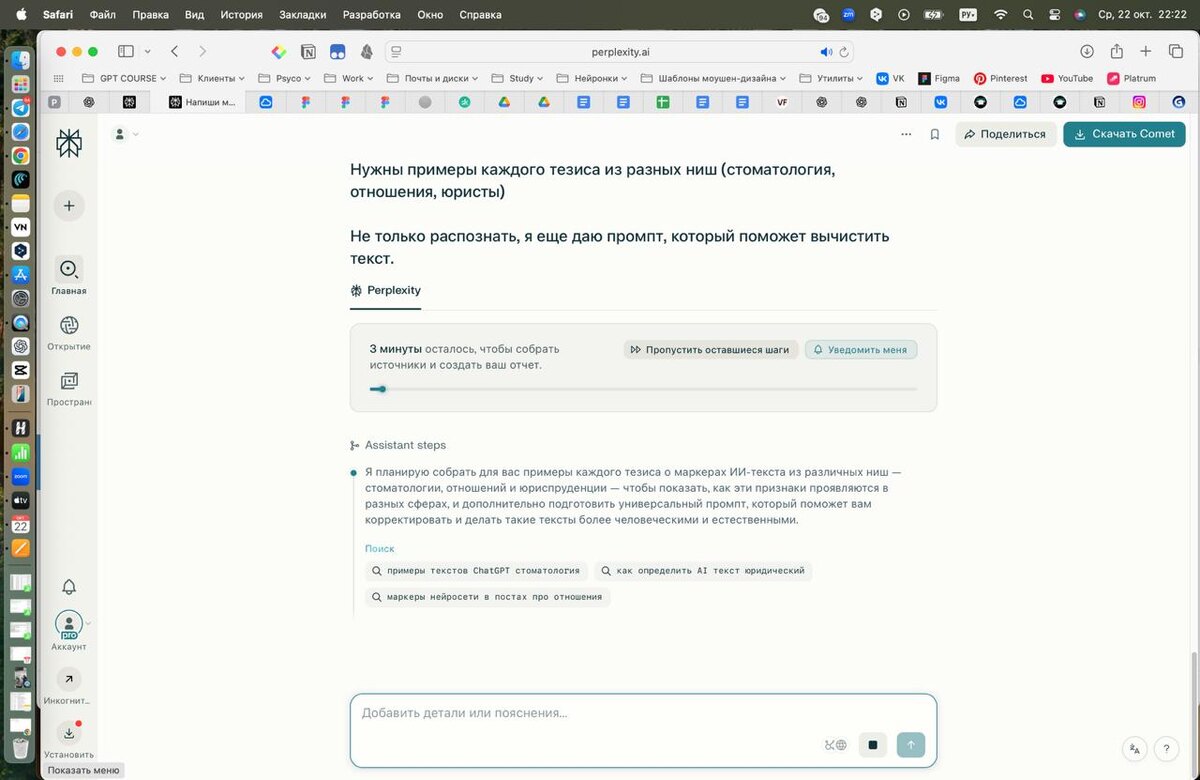Open the Safari share icon
This screenshot has width=1200, height=780.
tap(1117, 52)
